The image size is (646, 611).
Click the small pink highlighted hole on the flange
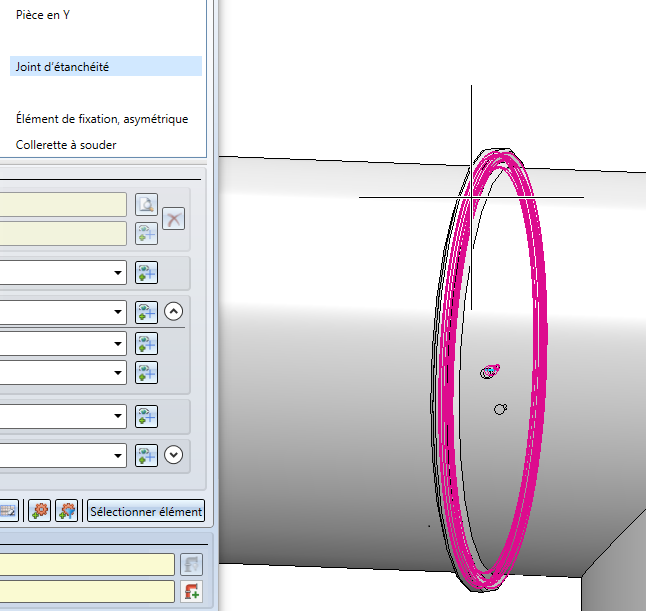coord(490,371)
